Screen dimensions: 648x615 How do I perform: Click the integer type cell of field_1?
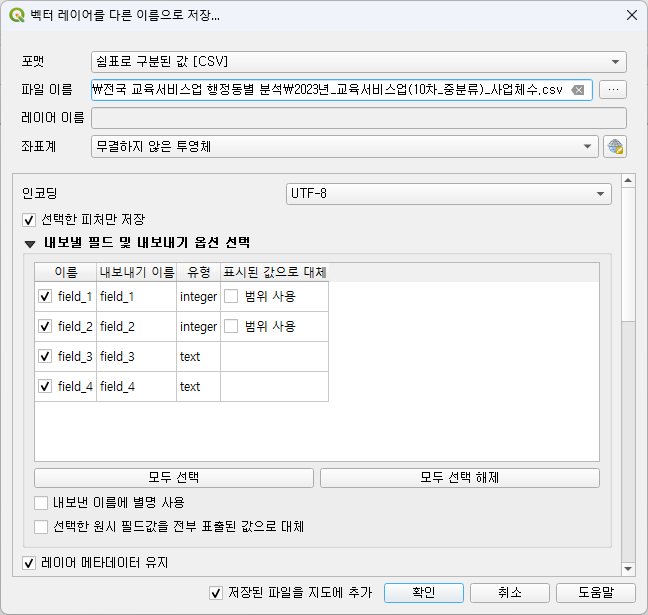click(198, 297)
